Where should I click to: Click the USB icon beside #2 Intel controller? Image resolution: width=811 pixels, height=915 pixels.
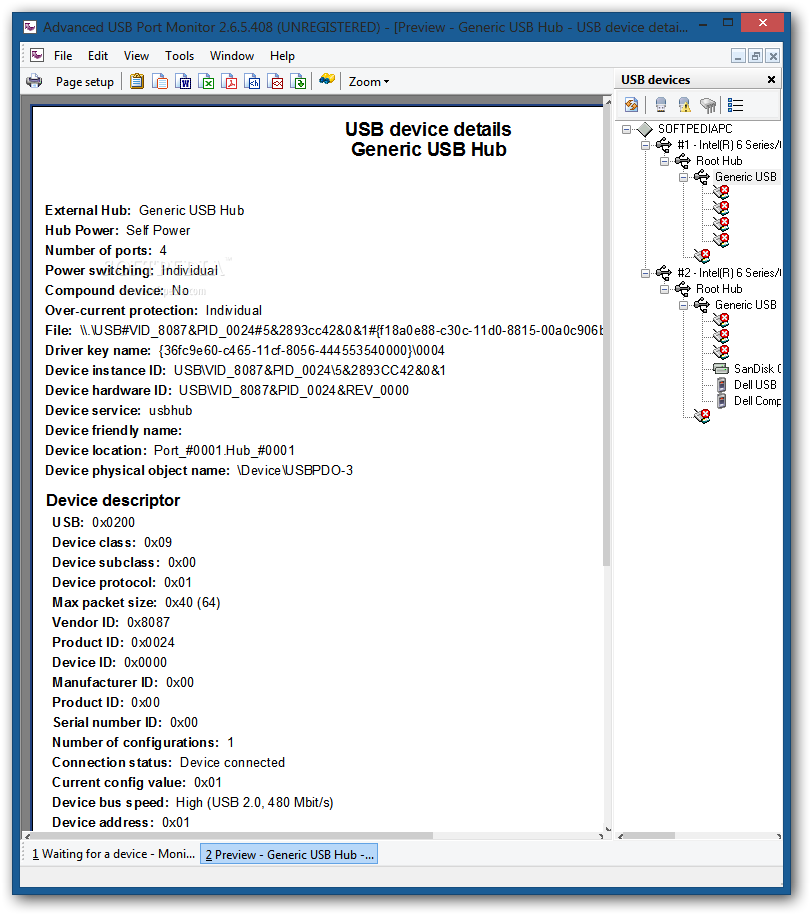coord(664,273)
